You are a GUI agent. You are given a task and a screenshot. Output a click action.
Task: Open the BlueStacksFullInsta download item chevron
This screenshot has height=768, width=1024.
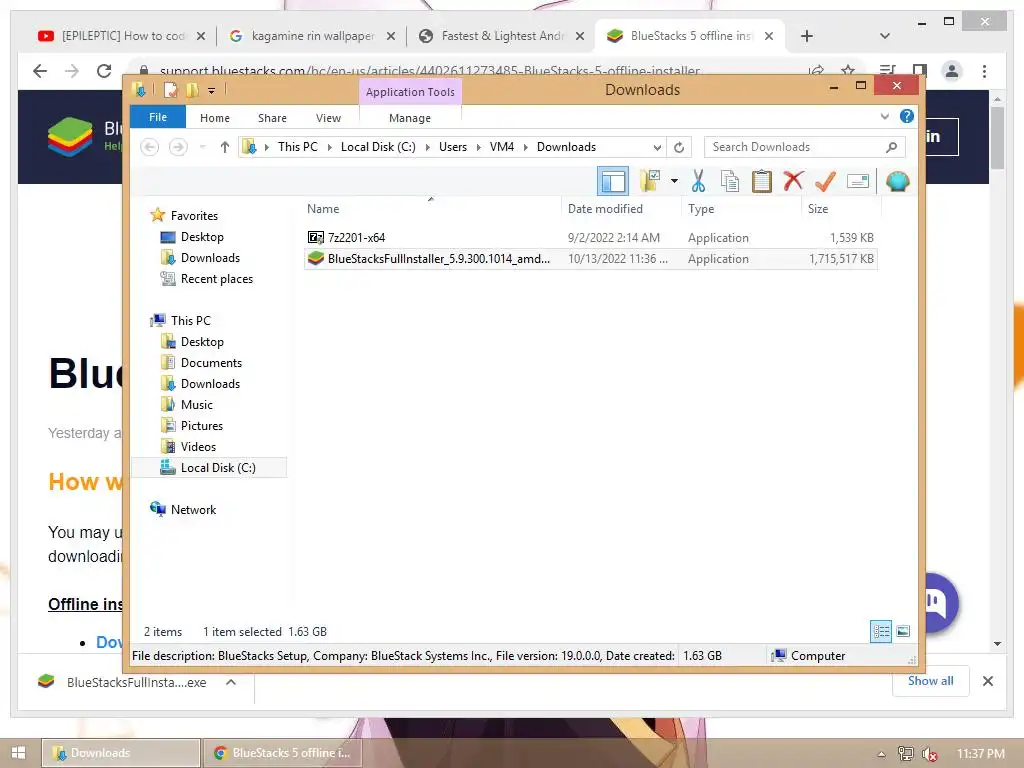tap(231, 682)
